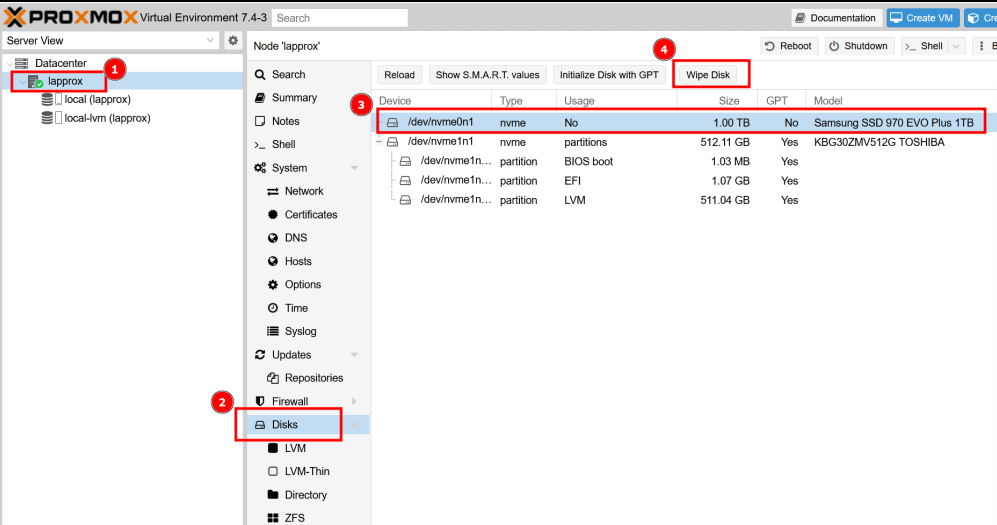Open Documentation from the header
The width and height of the screenshot is (997, 525).
[834, 18]
